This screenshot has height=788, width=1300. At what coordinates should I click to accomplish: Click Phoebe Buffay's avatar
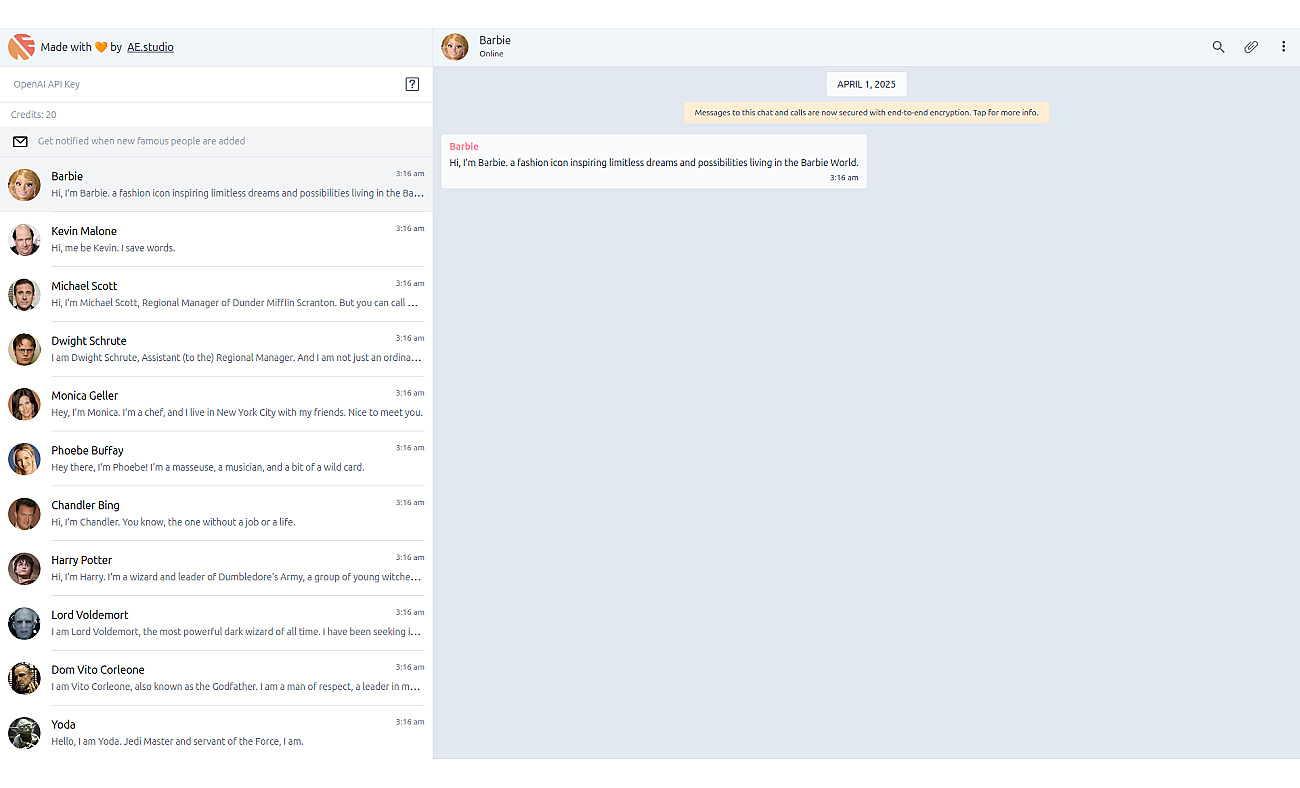click(x=25, y=459)
